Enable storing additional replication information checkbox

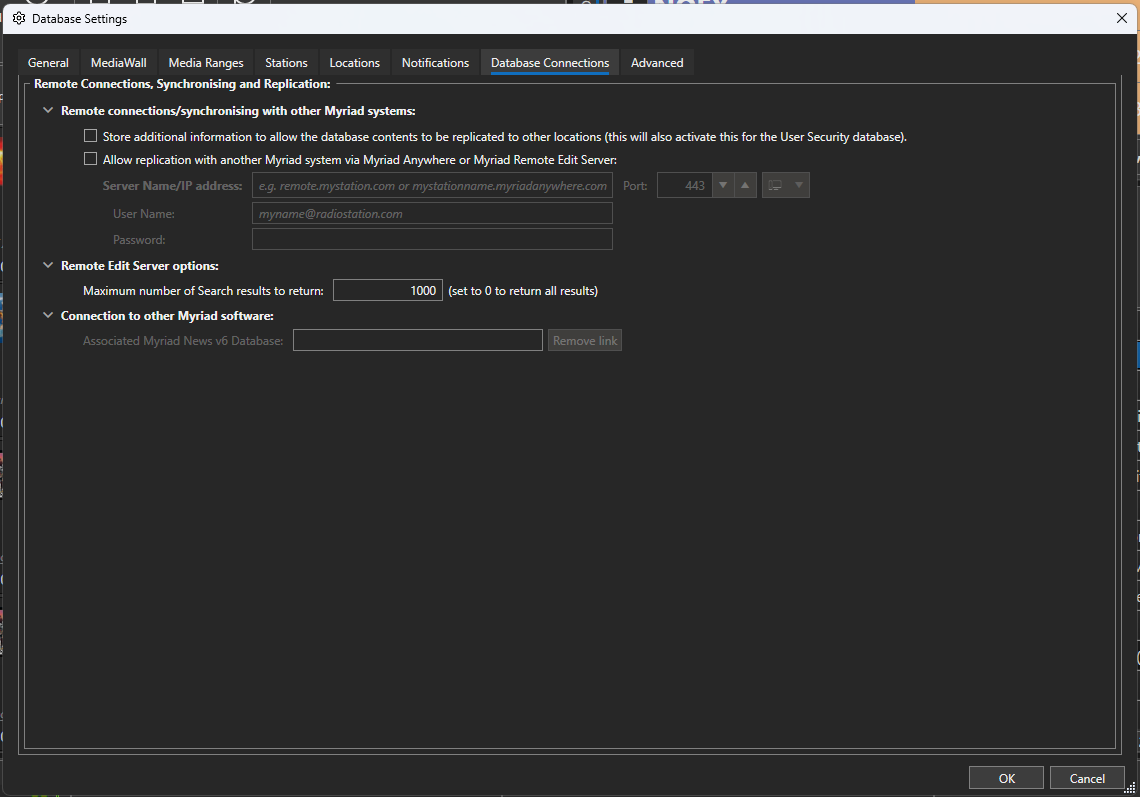tap(90, 136)
